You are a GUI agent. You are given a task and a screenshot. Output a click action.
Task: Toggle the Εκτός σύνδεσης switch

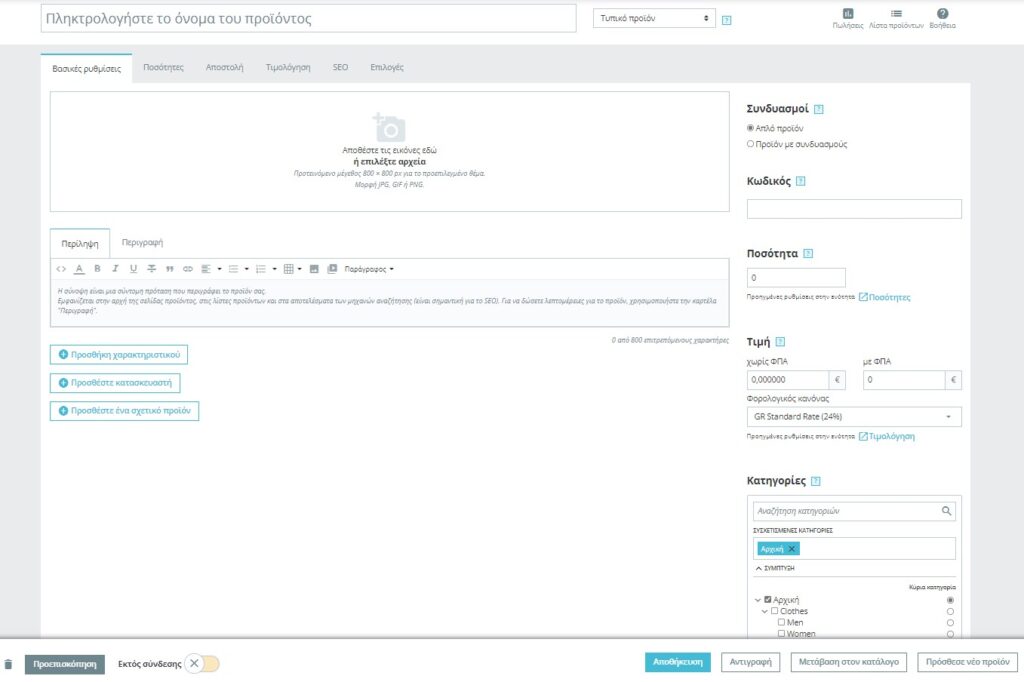202,663
